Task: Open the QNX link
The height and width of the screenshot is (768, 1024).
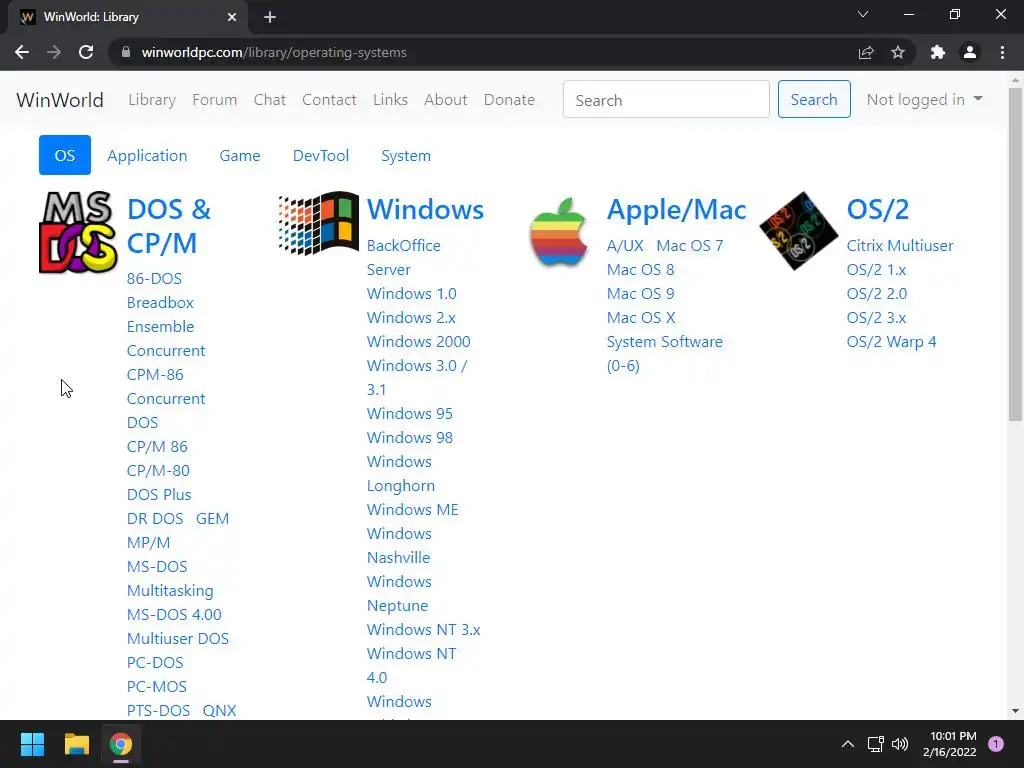Action: tap(219, 711)
